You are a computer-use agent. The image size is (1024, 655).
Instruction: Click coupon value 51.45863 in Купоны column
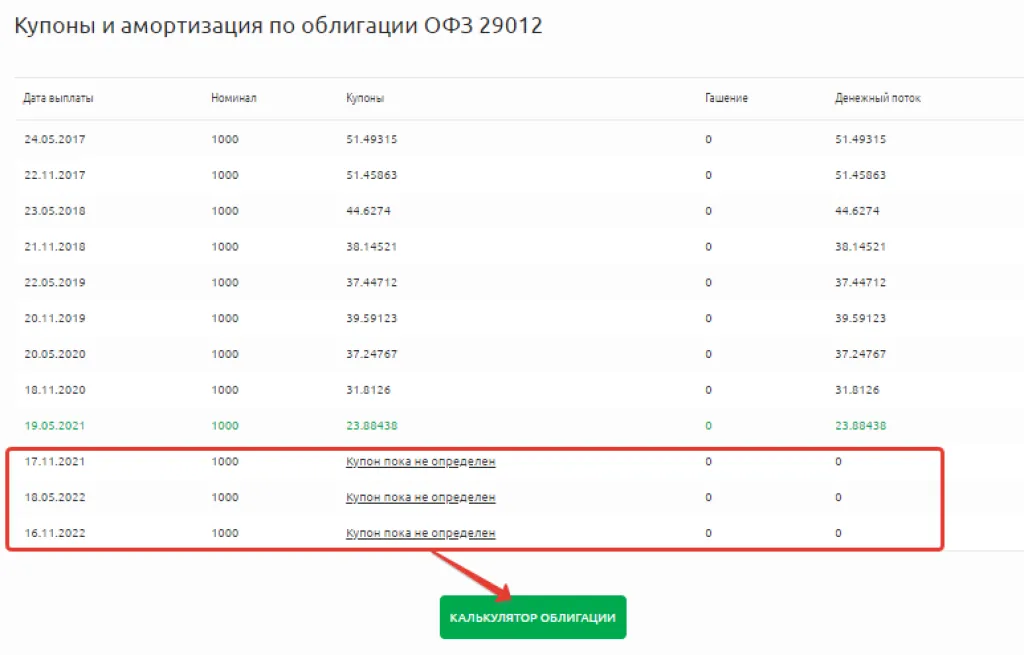(x=371, y=175)
